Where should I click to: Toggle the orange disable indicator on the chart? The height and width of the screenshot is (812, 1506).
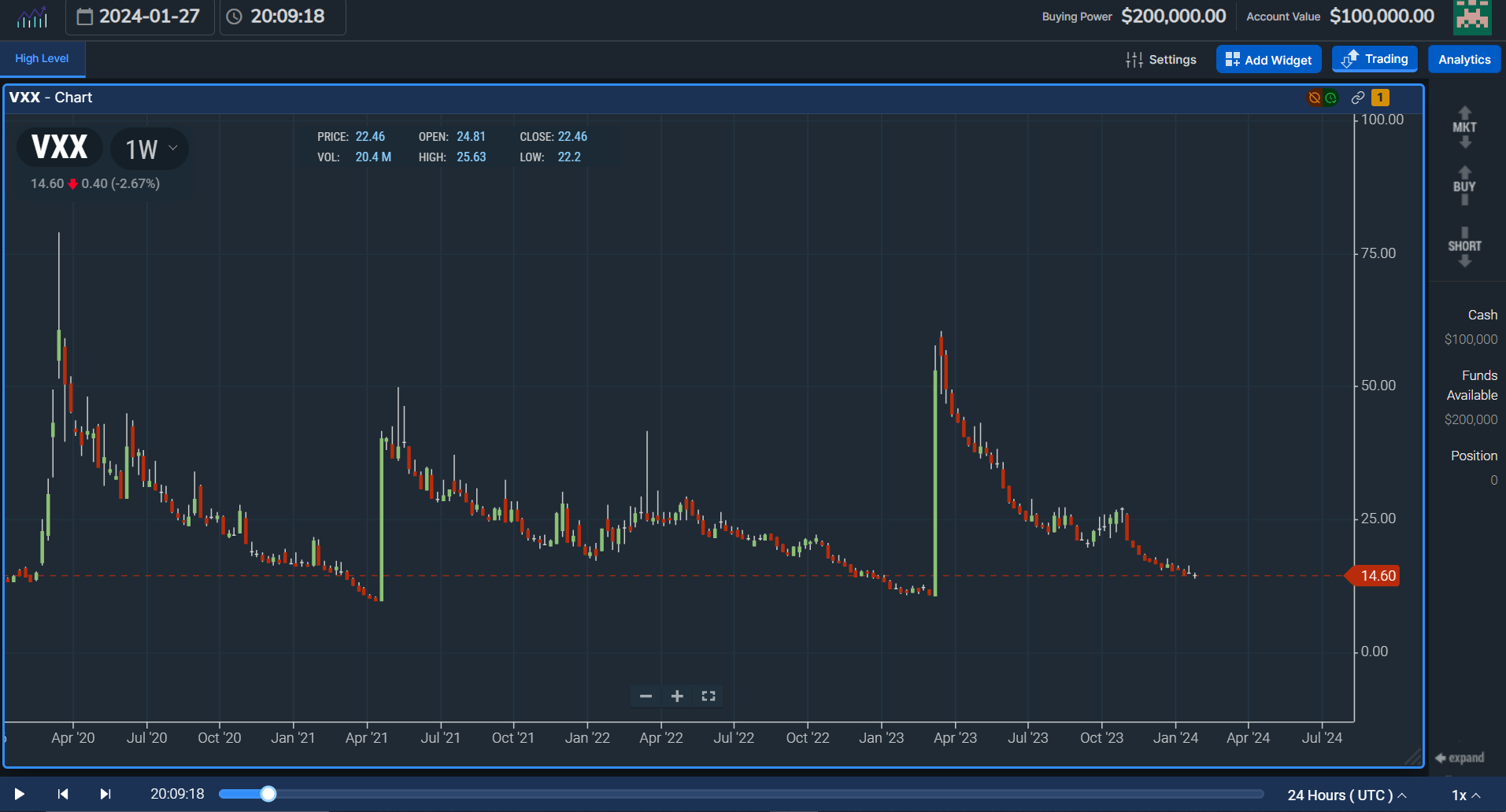coord(1314,97)
